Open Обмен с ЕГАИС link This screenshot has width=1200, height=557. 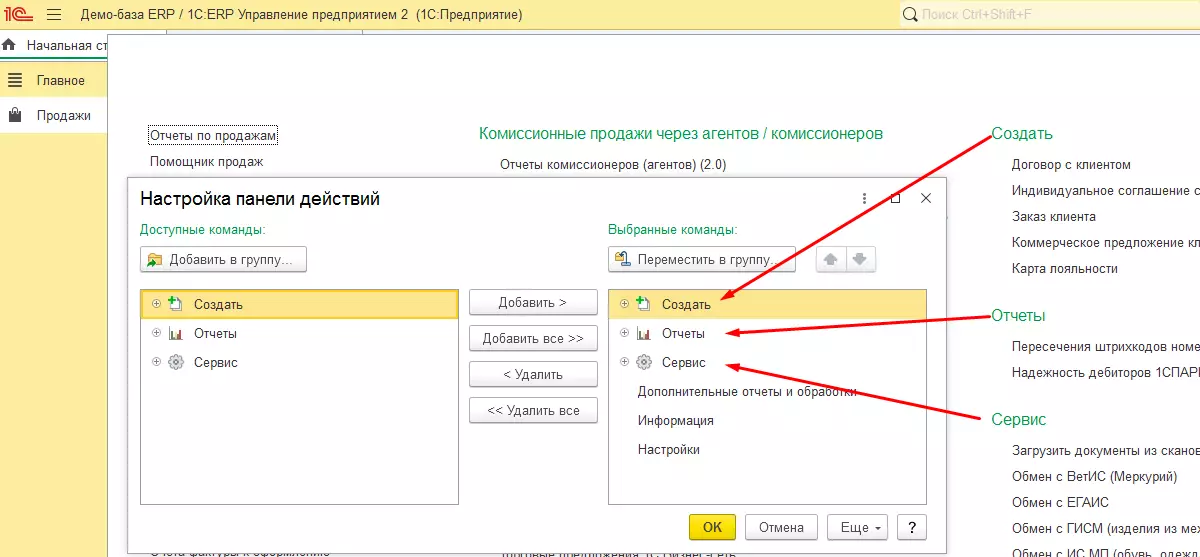point(1060,503)
